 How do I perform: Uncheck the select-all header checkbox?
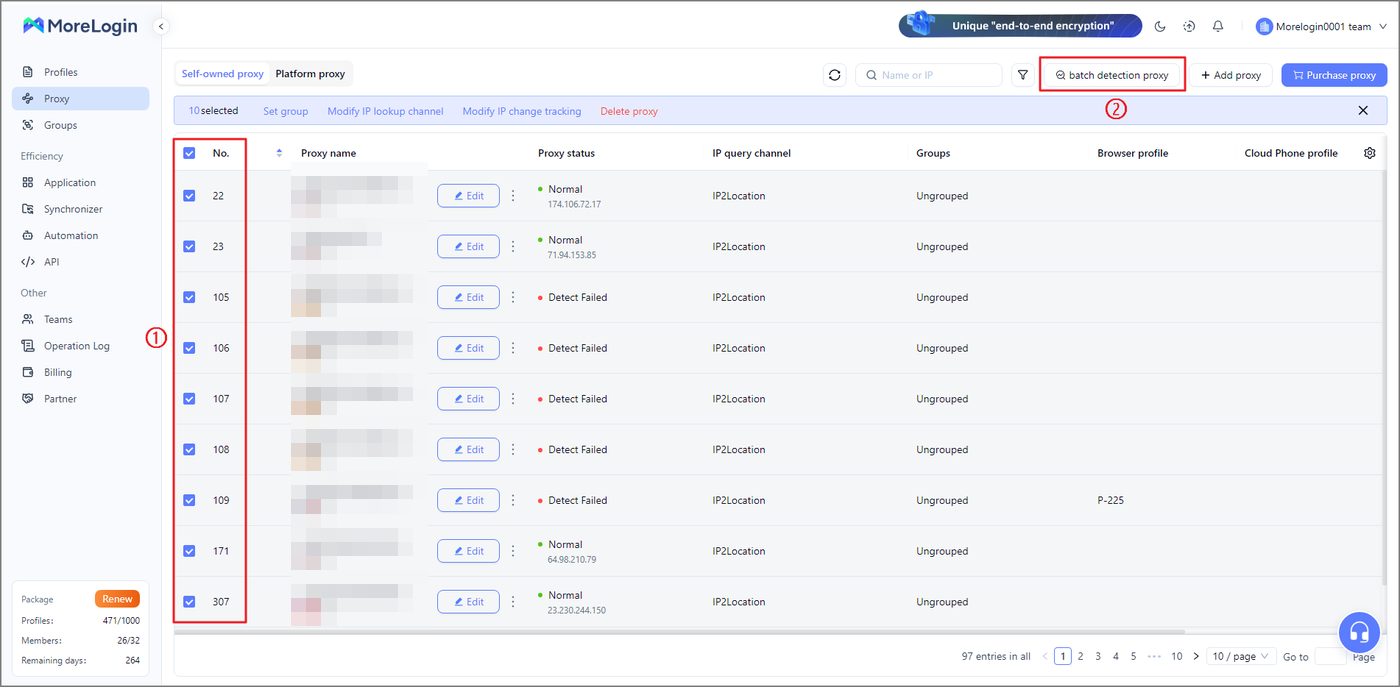[189, 153]
